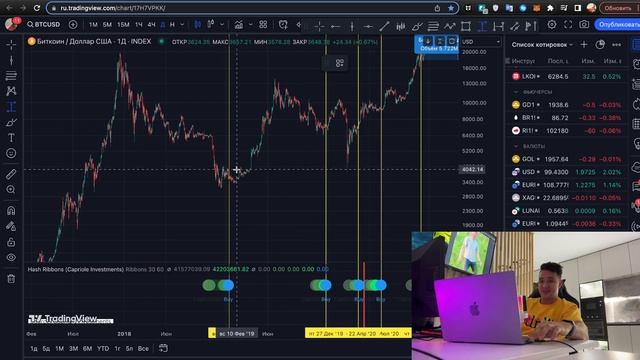Viewport: 640px width, 360px height.
Task: Click the Опубликовать publish button
Action: [617, 25]
